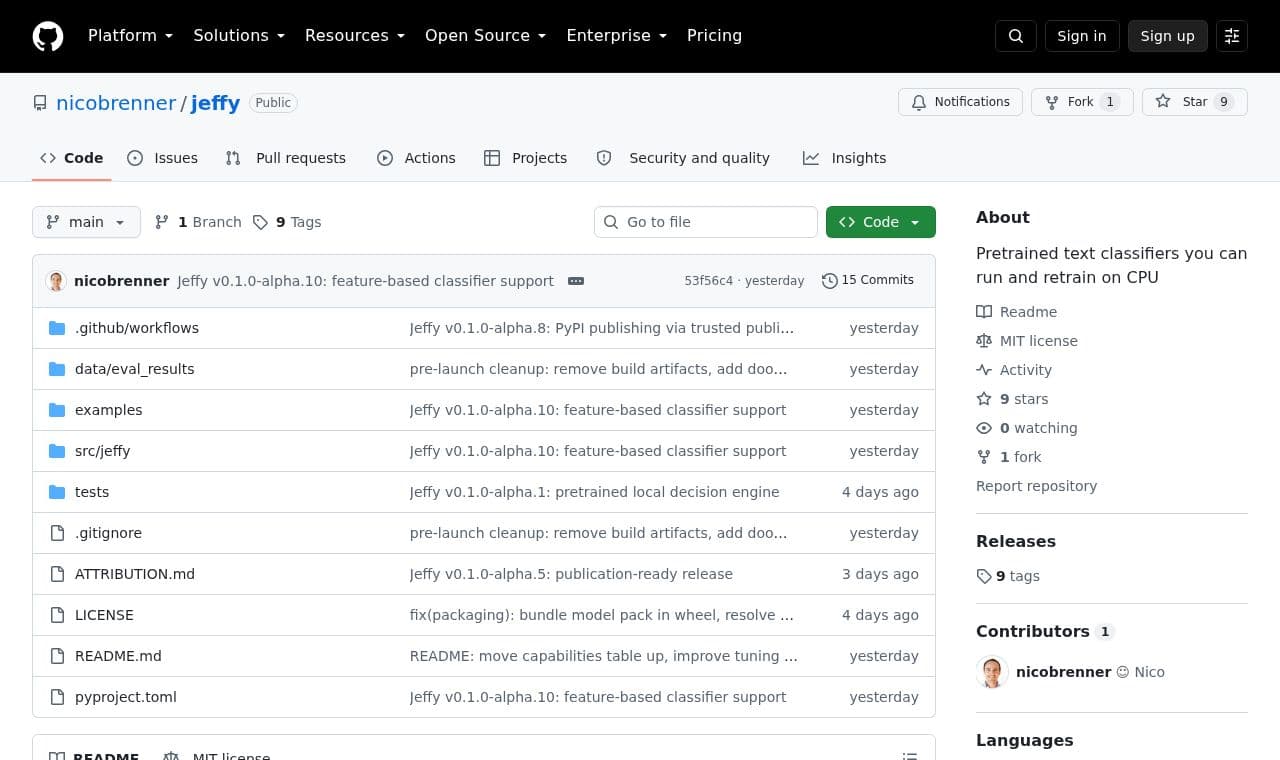Click the Sign up button
The image size is (1280, 760).
pos(1168,36)
